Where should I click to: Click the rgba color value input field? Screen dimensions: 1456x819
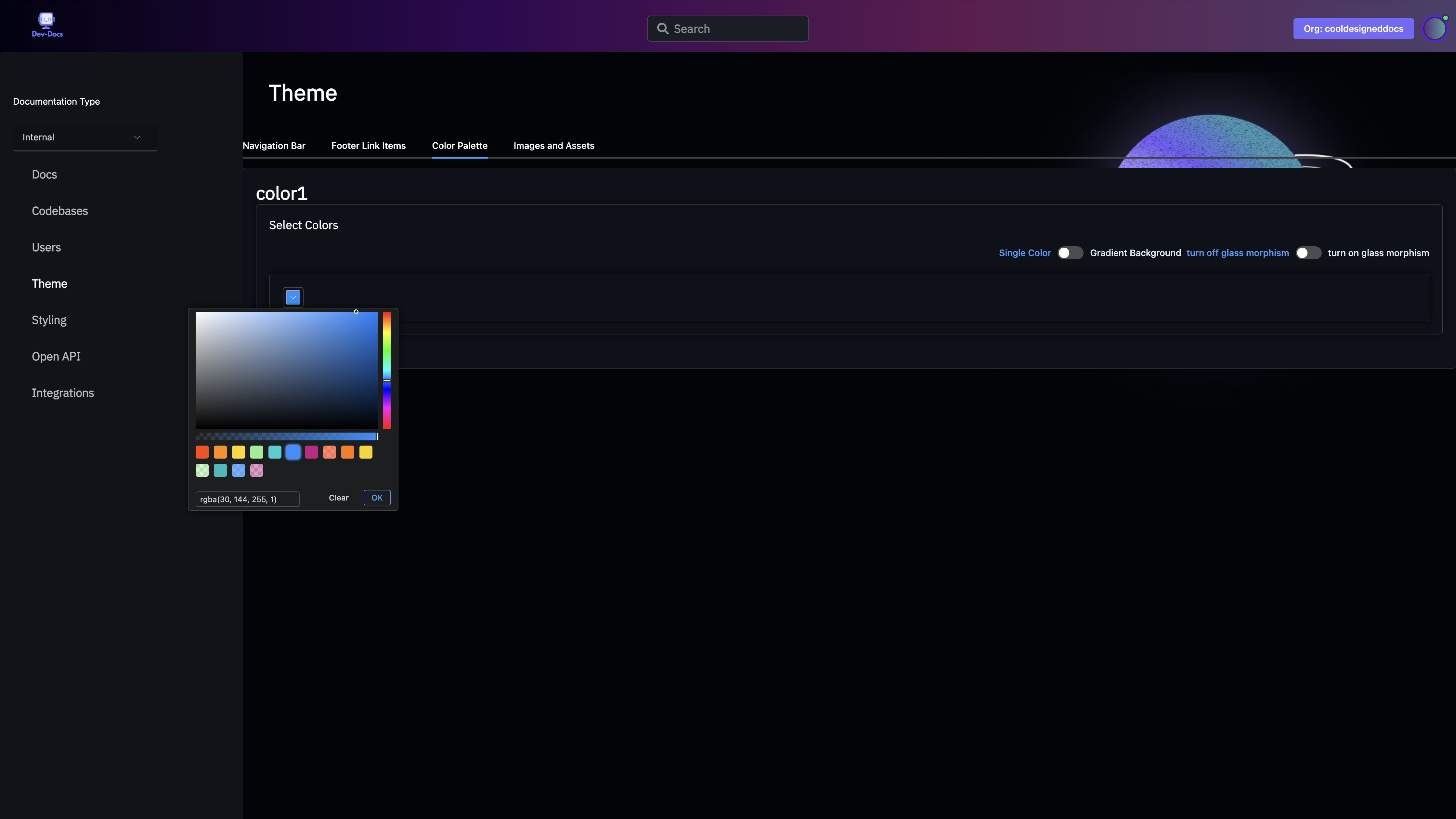coord(247,499)
